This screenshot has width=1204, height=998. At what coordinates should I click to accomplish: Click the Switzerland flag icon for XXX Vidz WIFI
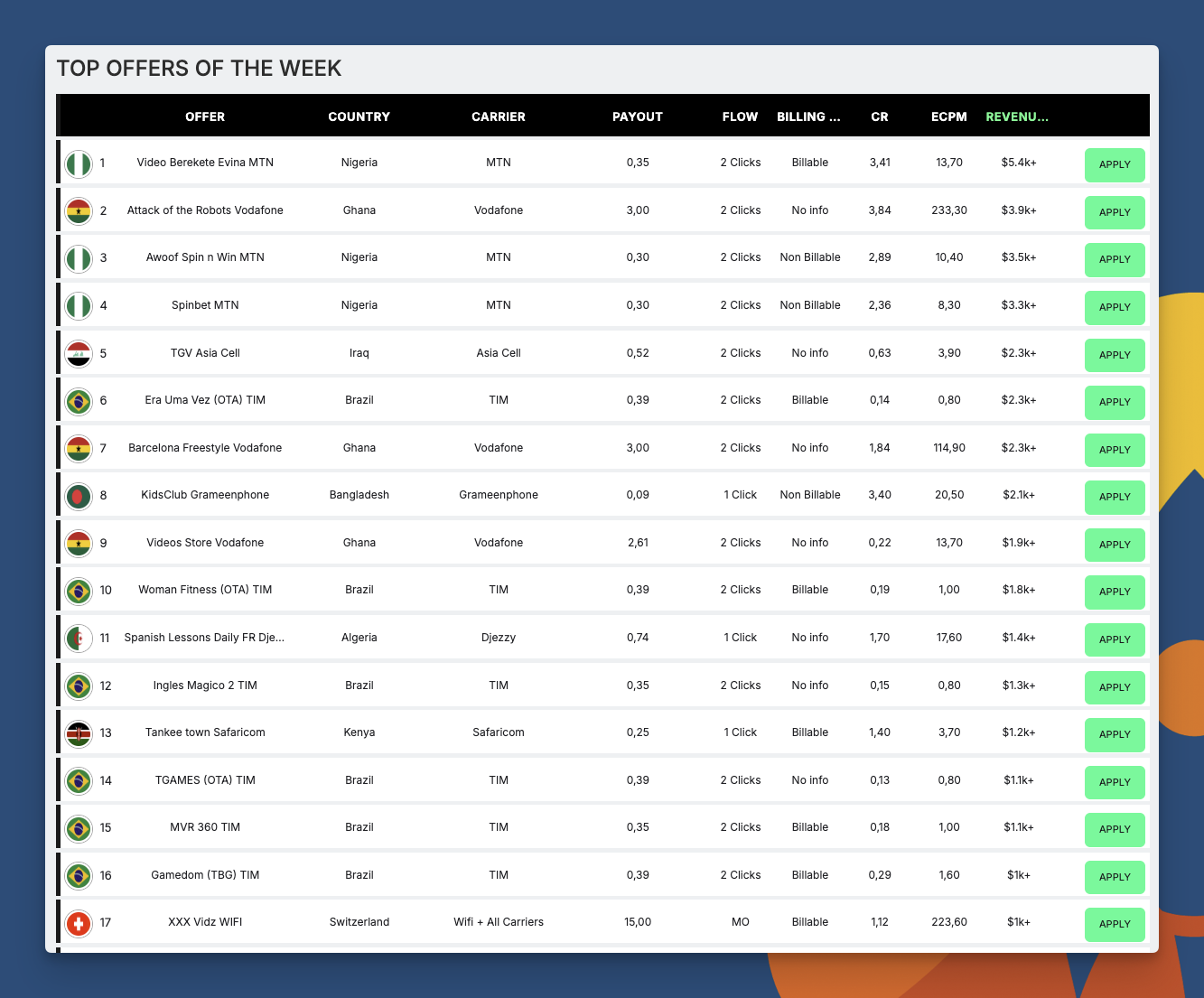point(79,923)
